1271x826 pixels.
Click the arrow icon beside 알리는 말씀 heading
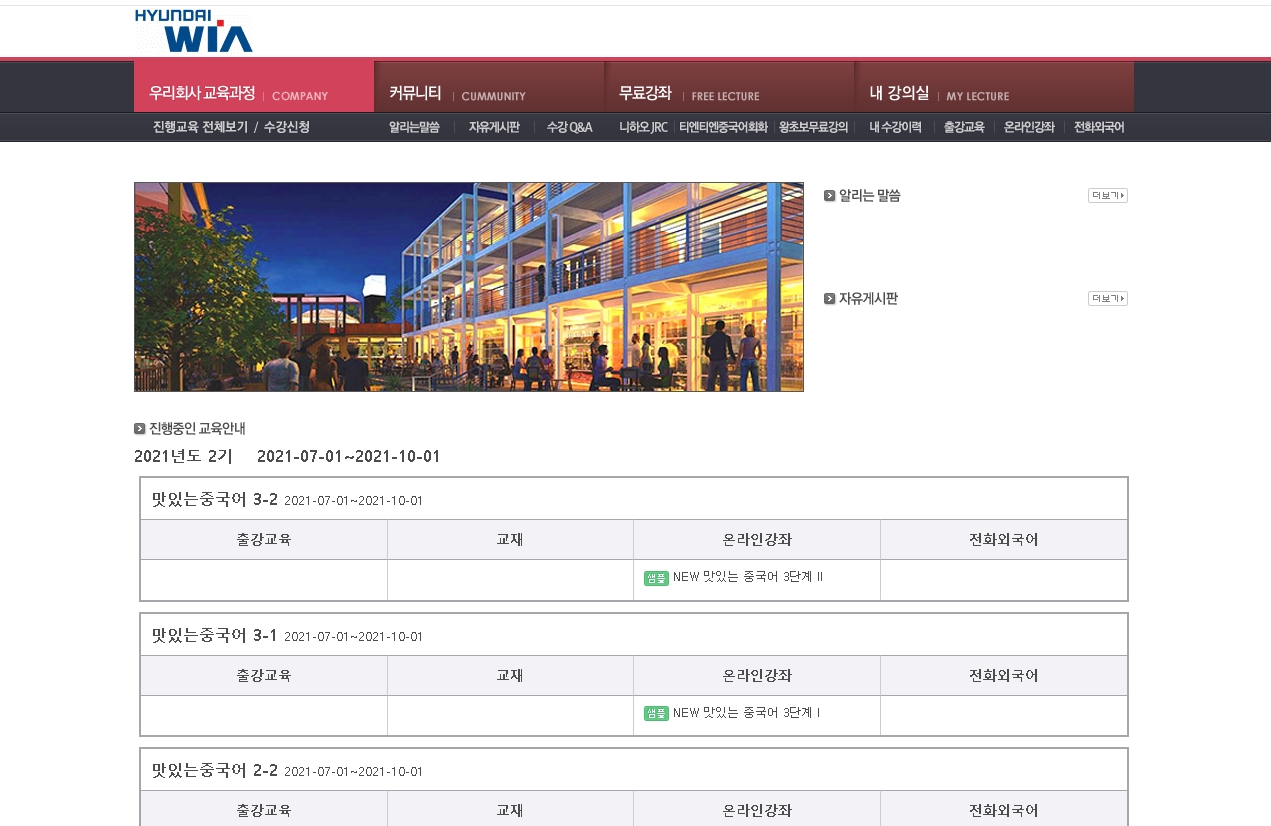click(830, 195)
